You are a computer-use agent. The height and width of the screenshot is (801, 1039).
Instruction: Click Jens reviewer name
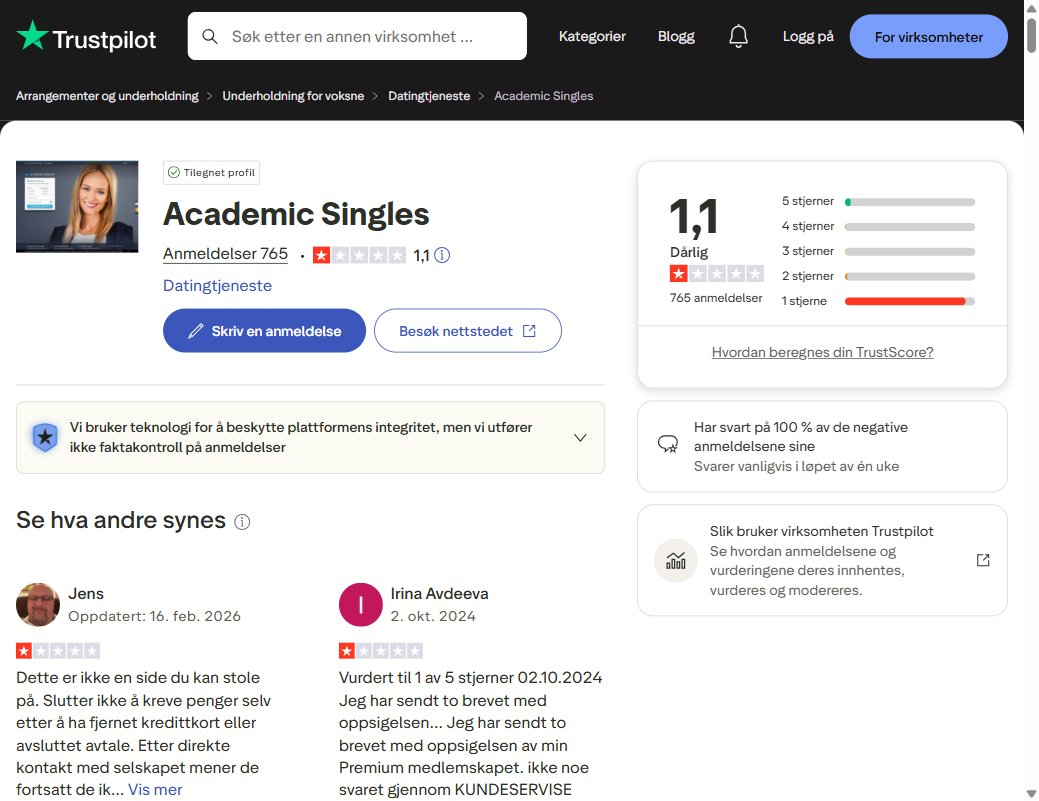(86, 594)
